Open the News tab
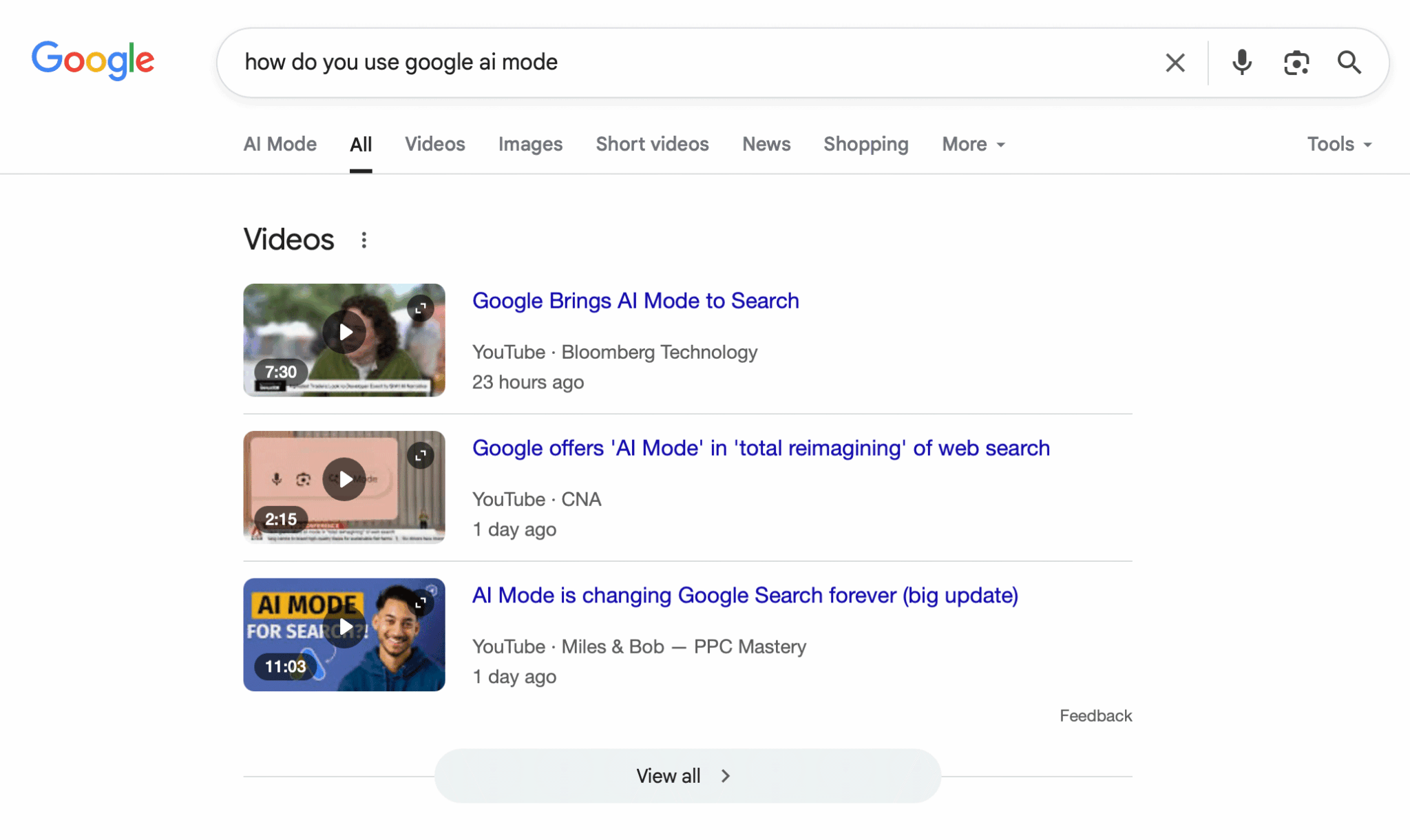The image size is (1410, 840). 766,144
